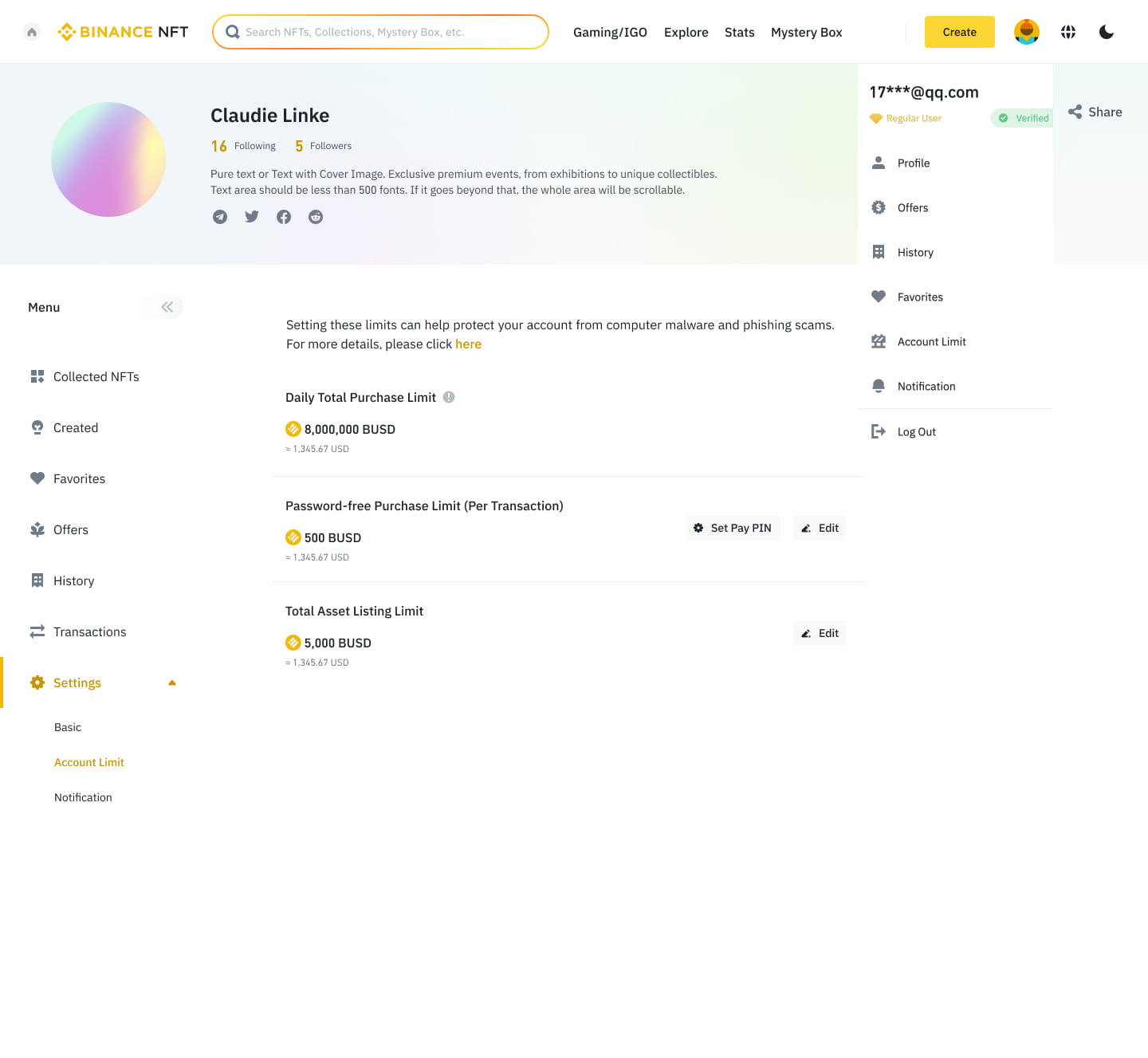Click the '500 BUSD' value
This screenshot has height=1058, width=1148.
point(332,537)
